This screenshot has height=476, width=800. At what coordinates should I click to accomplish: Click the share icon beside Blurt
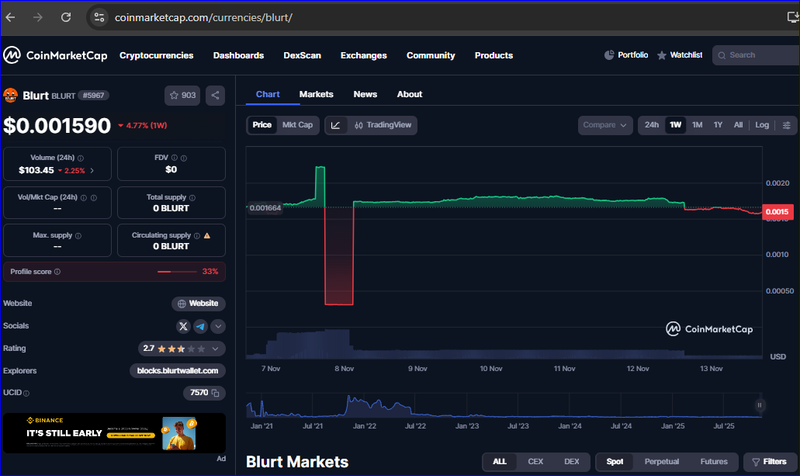point(216,96)
